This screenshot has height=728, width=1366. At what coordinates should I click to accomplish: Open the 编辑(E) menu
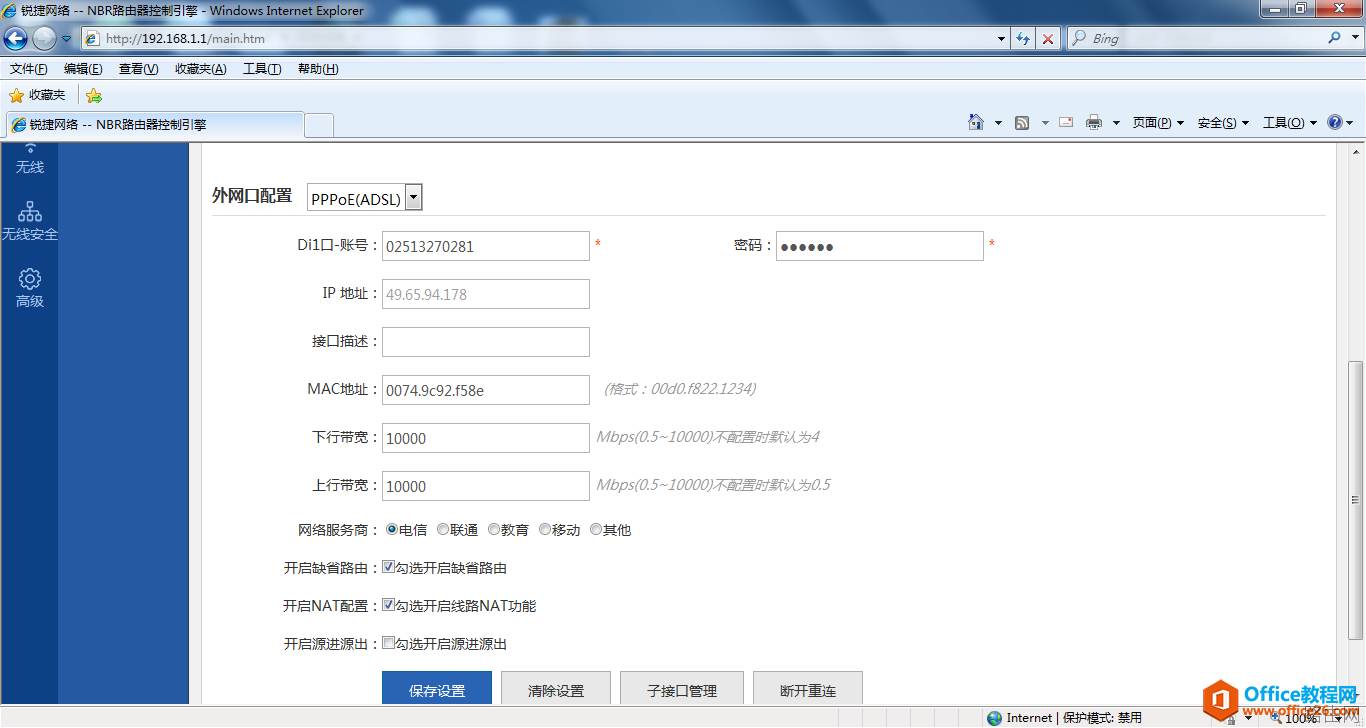click(x=83, y=69)
